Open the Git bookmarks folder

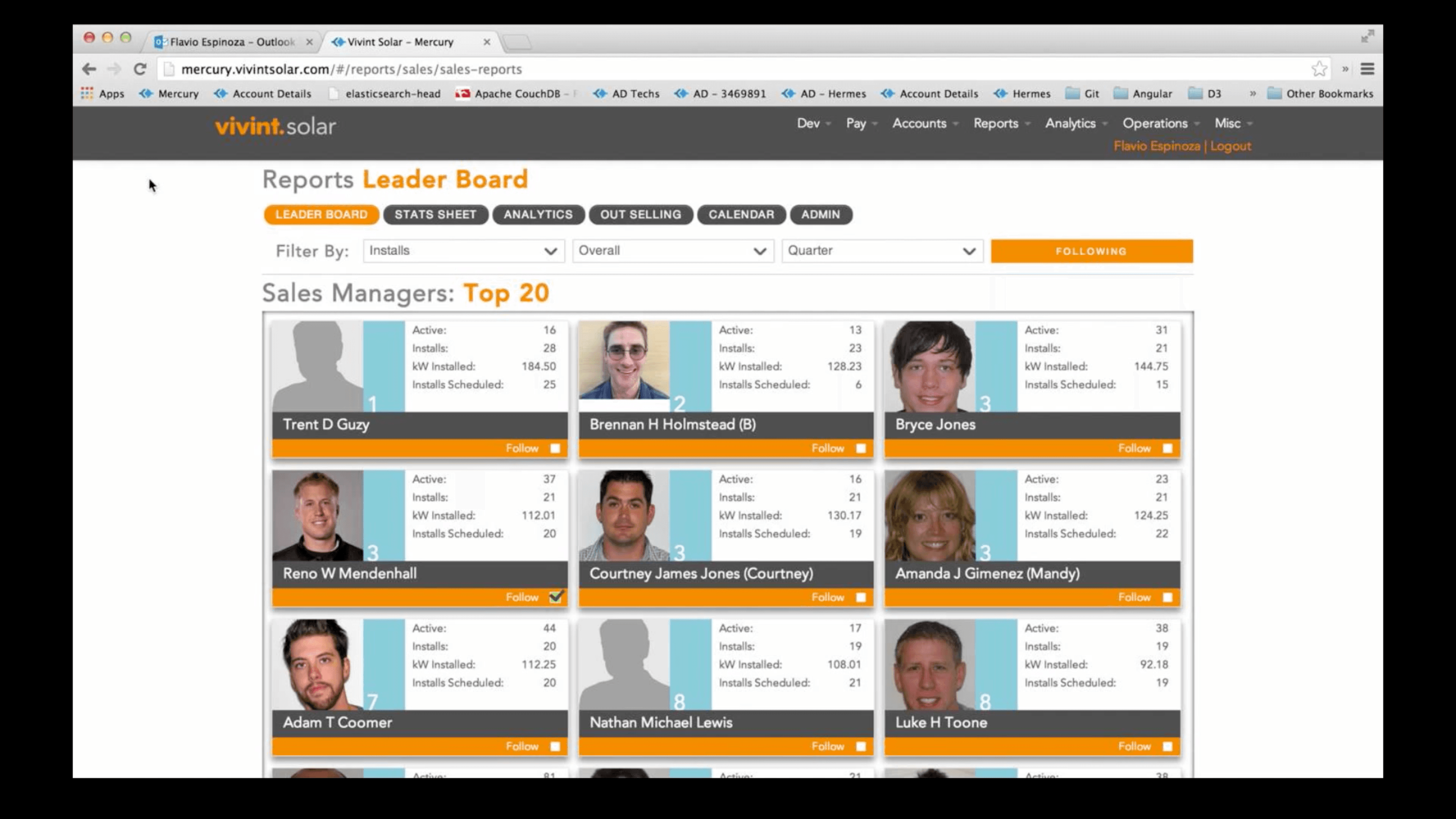(x=1083, y=94)
